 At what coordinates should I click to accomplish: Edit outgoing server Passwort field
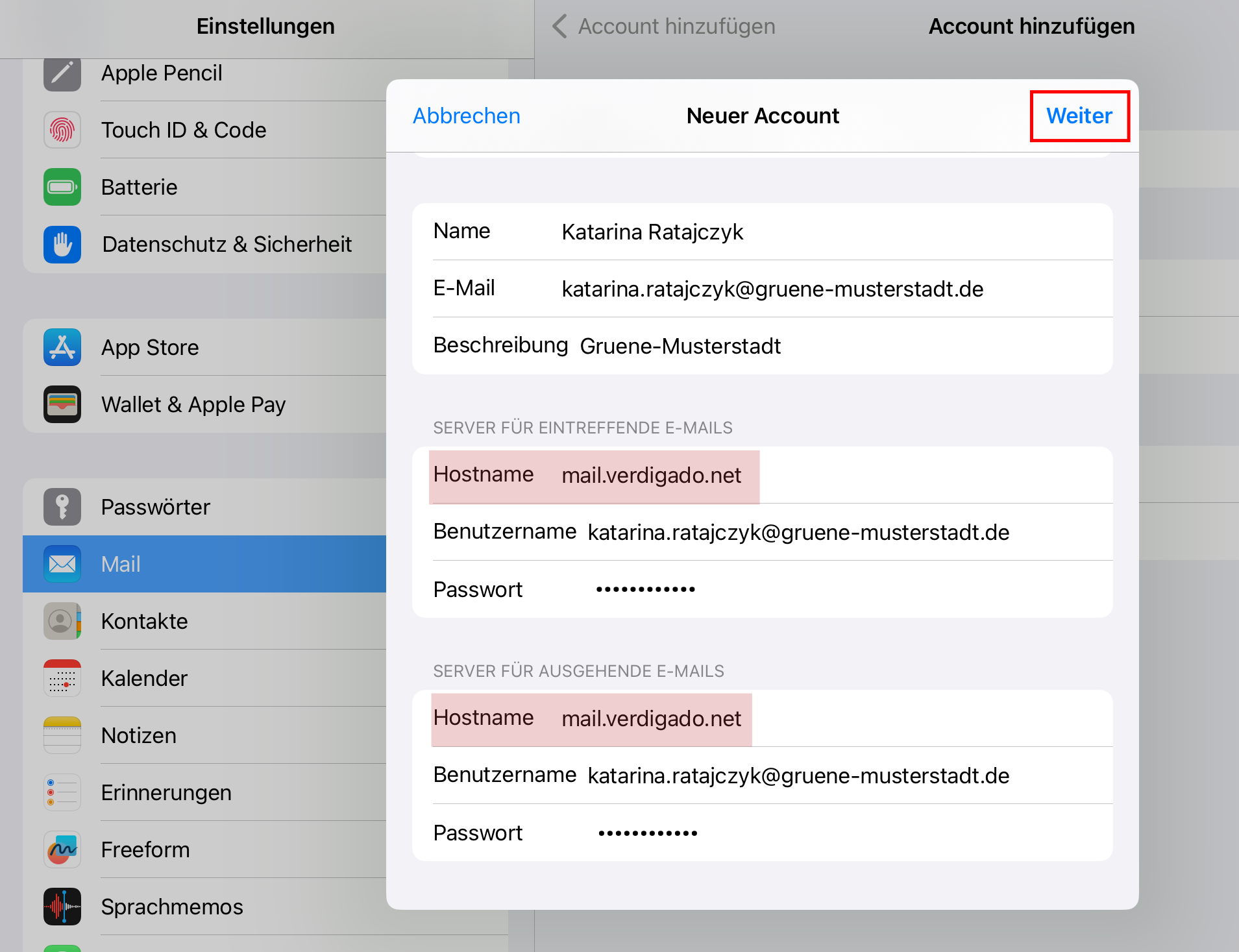(x=763, y=833)
